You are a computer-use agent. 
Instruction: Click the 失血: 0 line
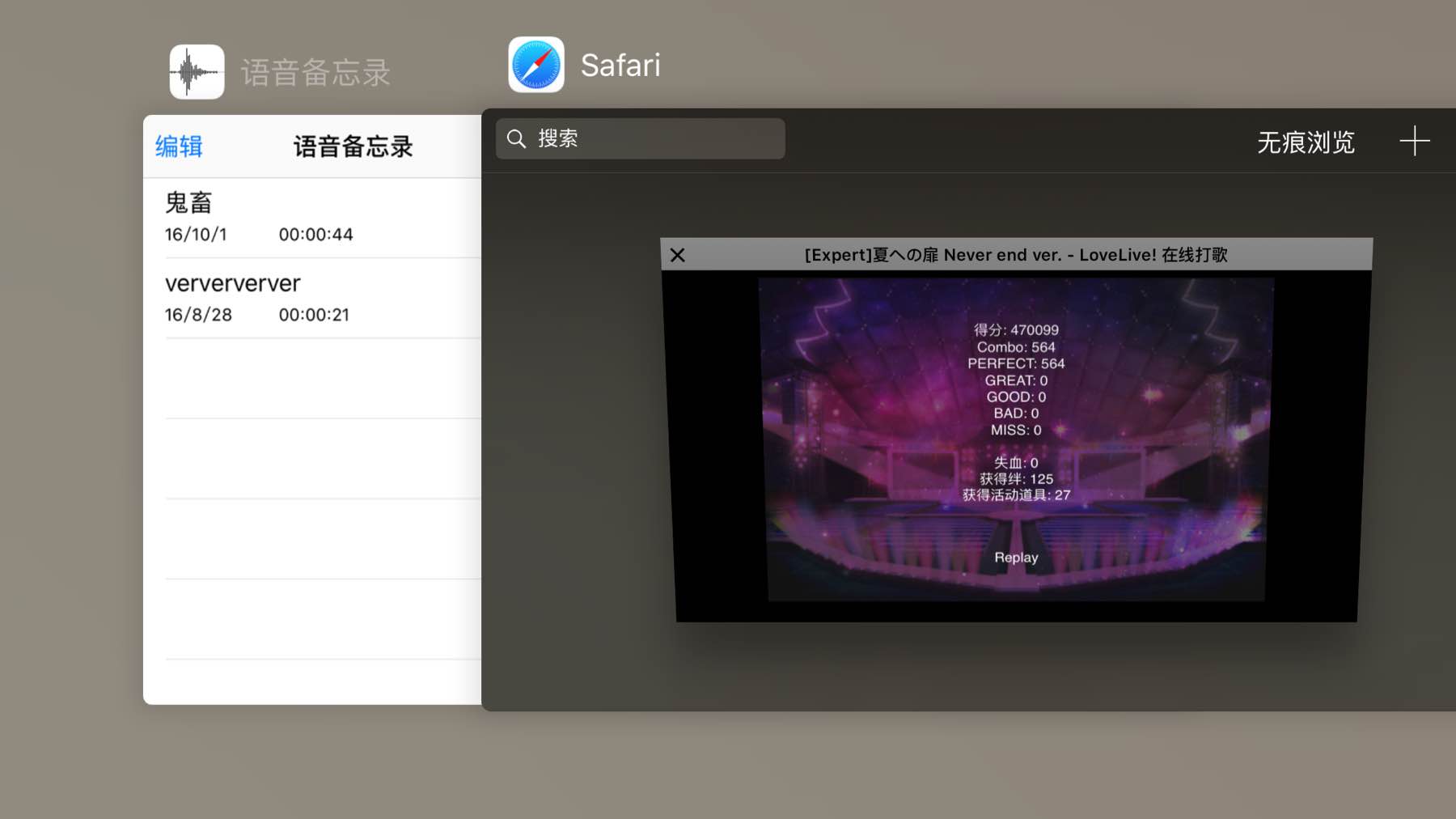pyautogui.click(x=1016, y=463)
